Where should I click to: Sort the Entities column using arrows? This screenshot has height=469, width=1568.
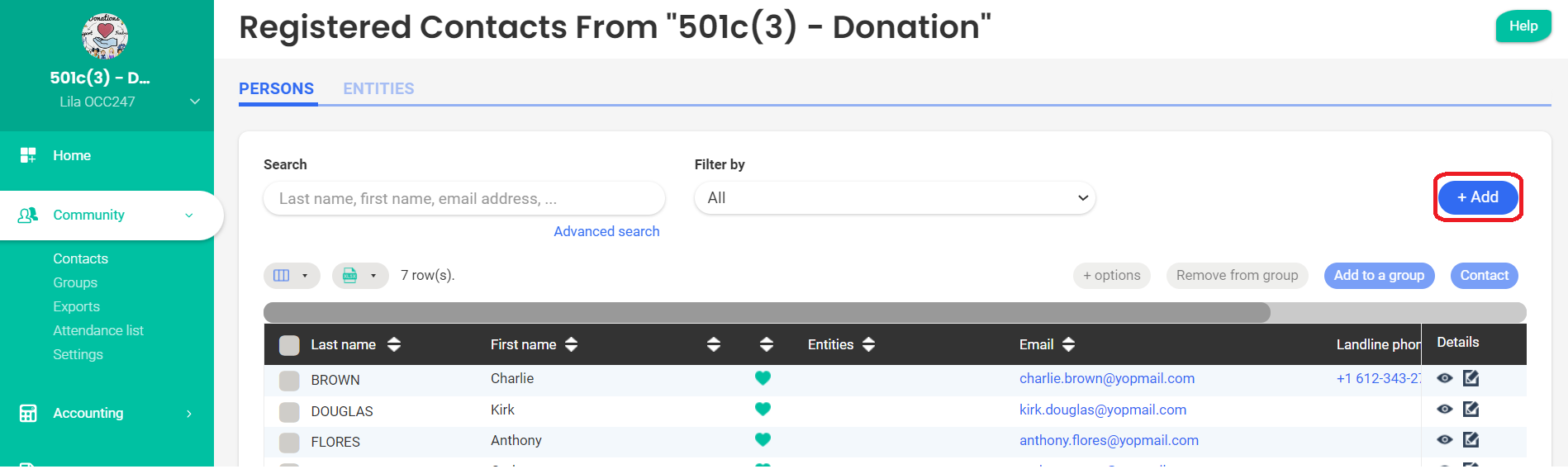pos(868,344)
